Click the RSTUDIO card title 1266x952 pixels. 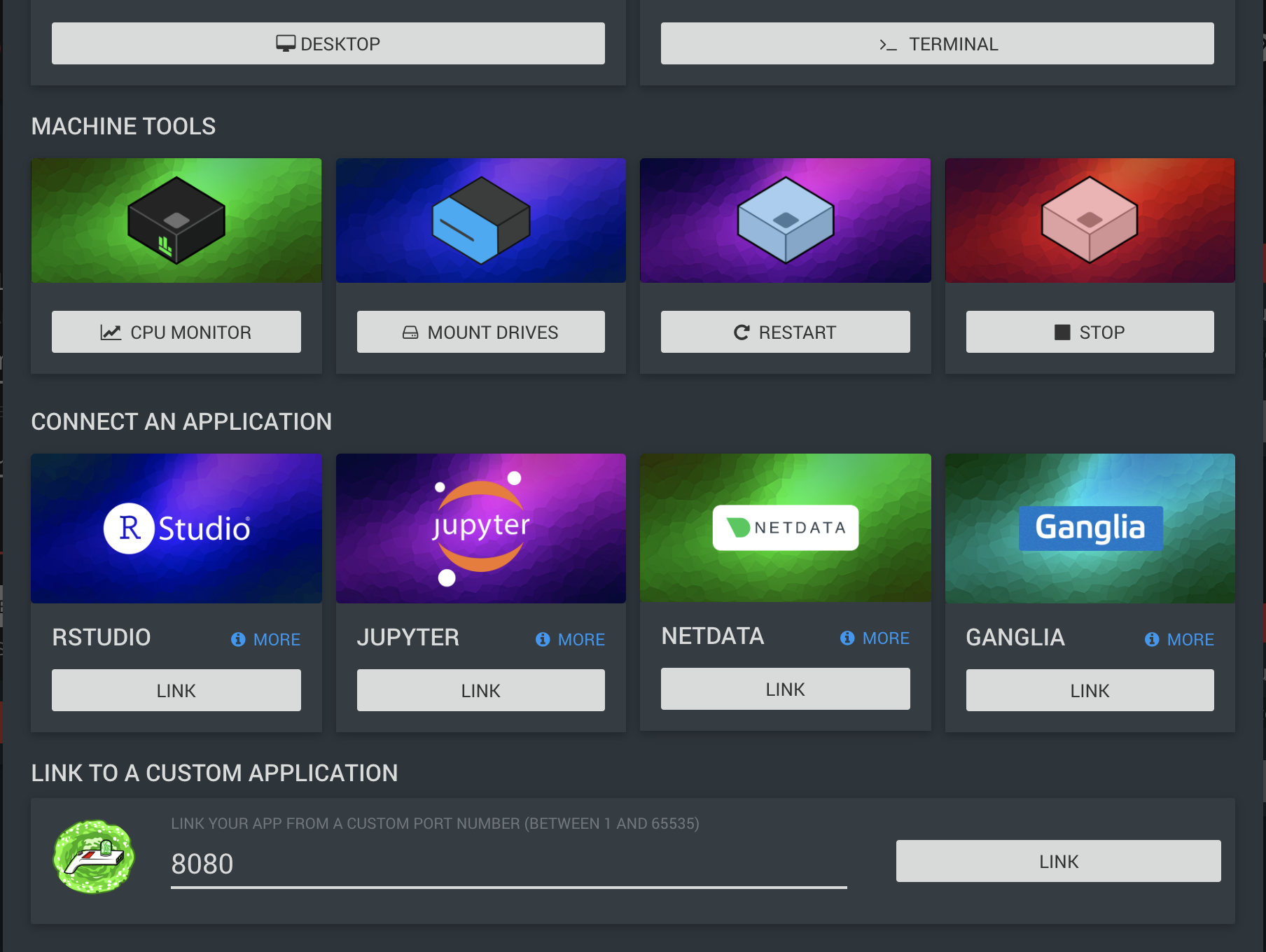tap(102, 638)
